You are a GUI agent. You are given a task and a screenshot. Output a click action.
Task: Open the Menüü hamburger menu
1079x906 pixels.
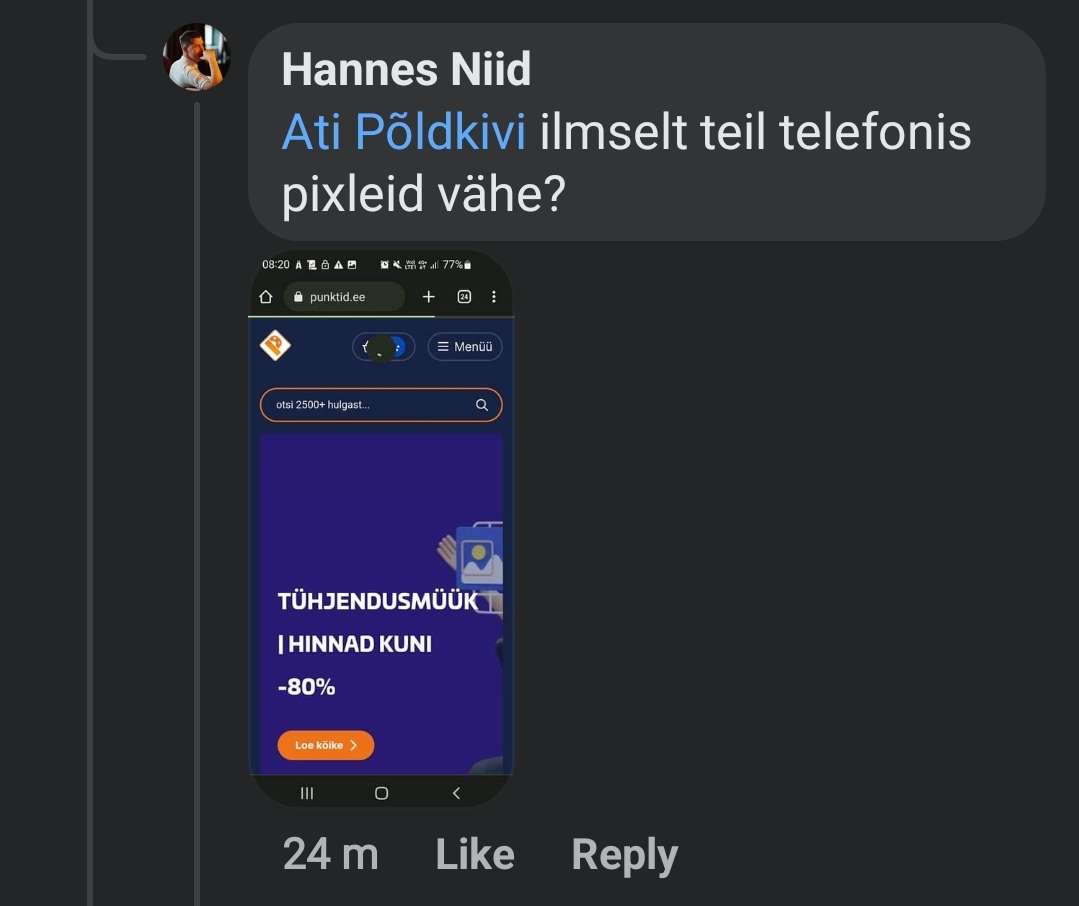465,347
